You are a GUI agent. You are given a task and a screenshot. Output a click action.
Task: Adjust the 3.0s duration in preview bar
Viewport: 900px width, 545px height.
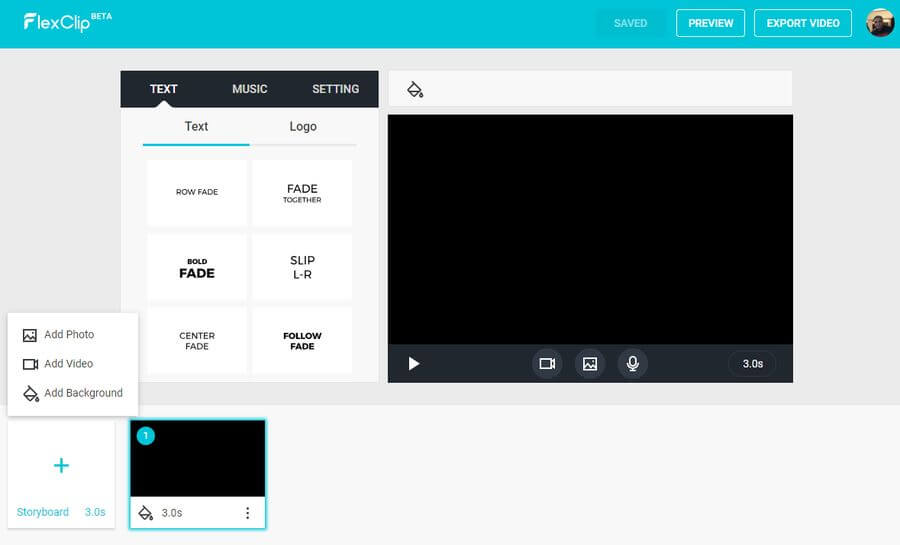pos(753,364)
